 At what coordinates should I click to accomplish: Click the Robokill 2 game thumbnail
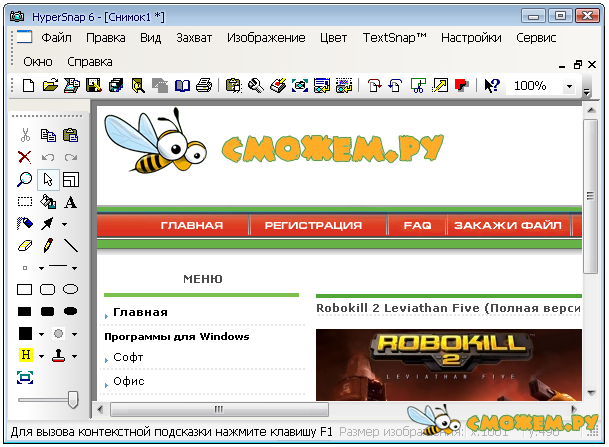coord(449,365)
